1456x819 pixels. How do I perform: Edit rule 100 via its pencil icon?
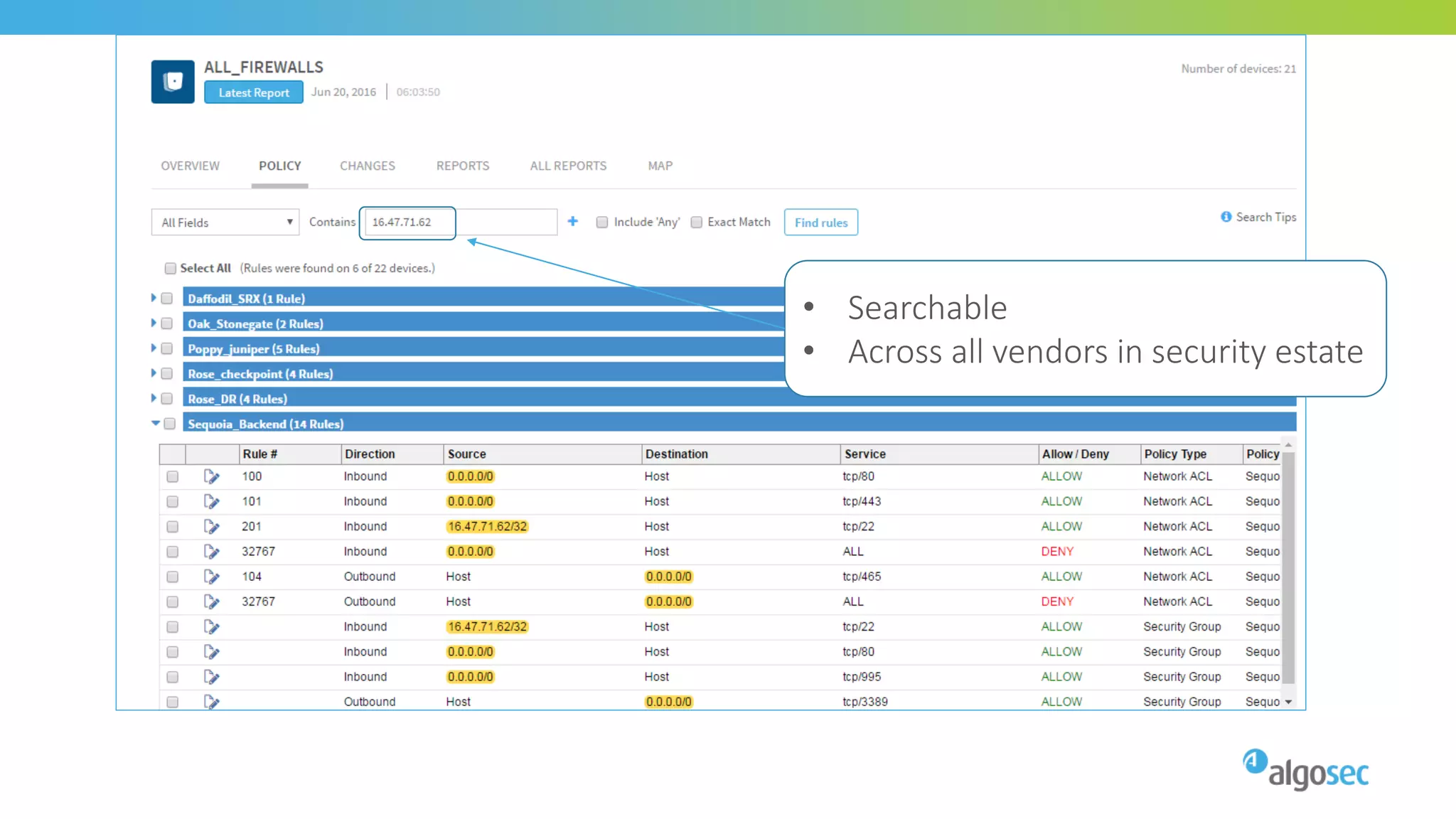(211, 476)
